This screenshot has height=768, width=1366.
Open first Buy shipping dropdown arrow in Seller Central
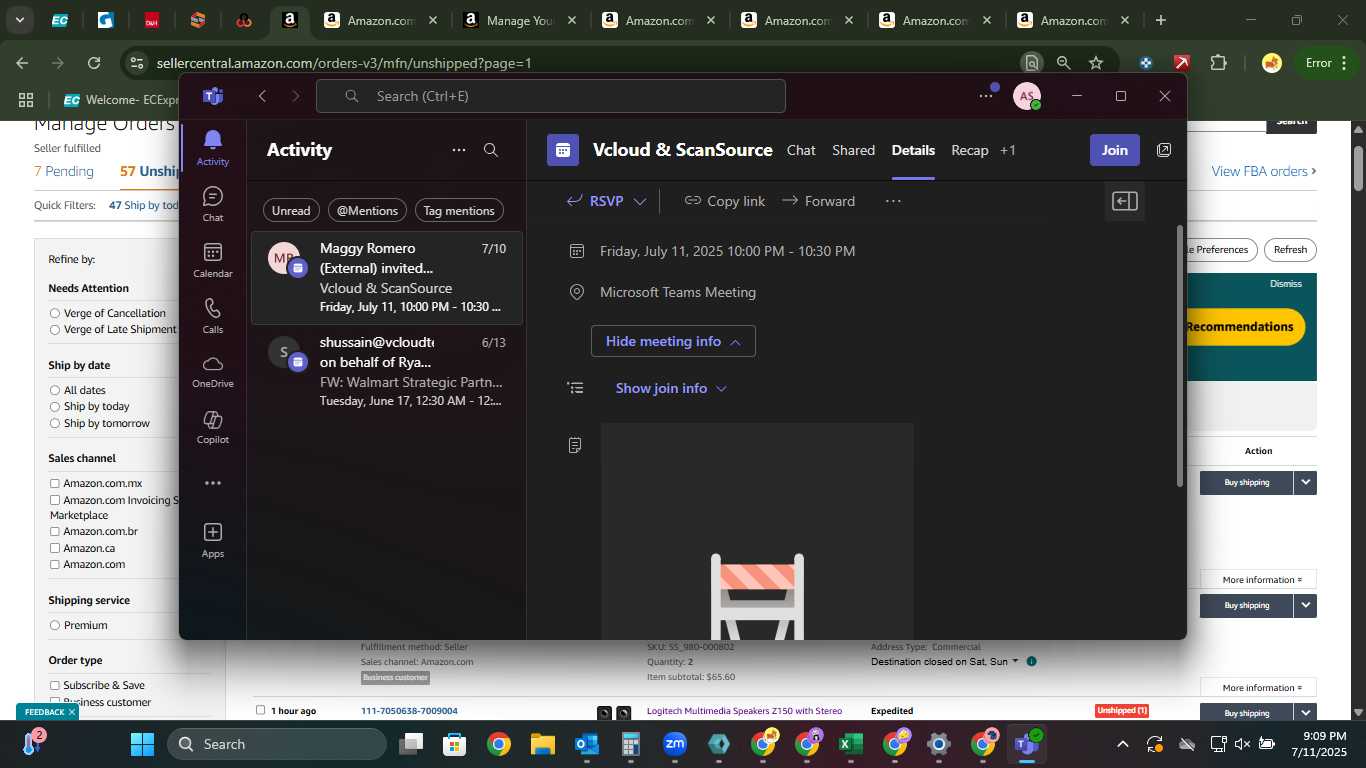point(1305,482)
